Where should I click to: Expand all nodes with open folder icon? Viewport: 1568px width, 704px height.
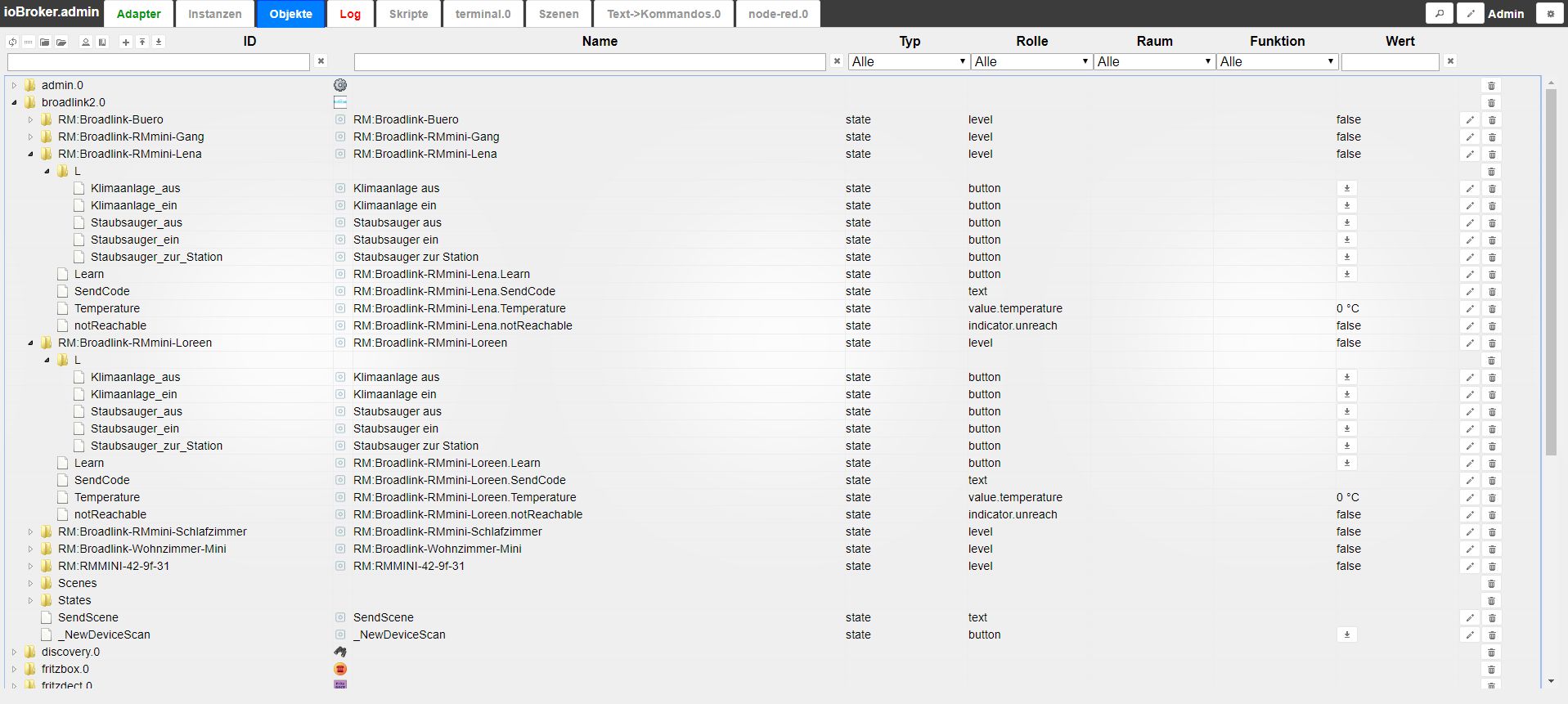point(61,42)
